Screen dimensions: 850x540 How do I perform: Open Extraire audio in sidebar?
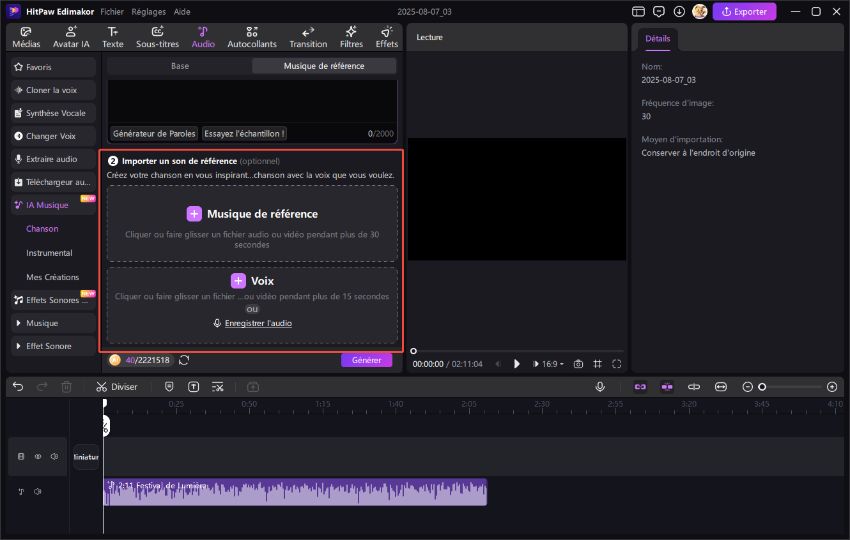coord(53,159)
